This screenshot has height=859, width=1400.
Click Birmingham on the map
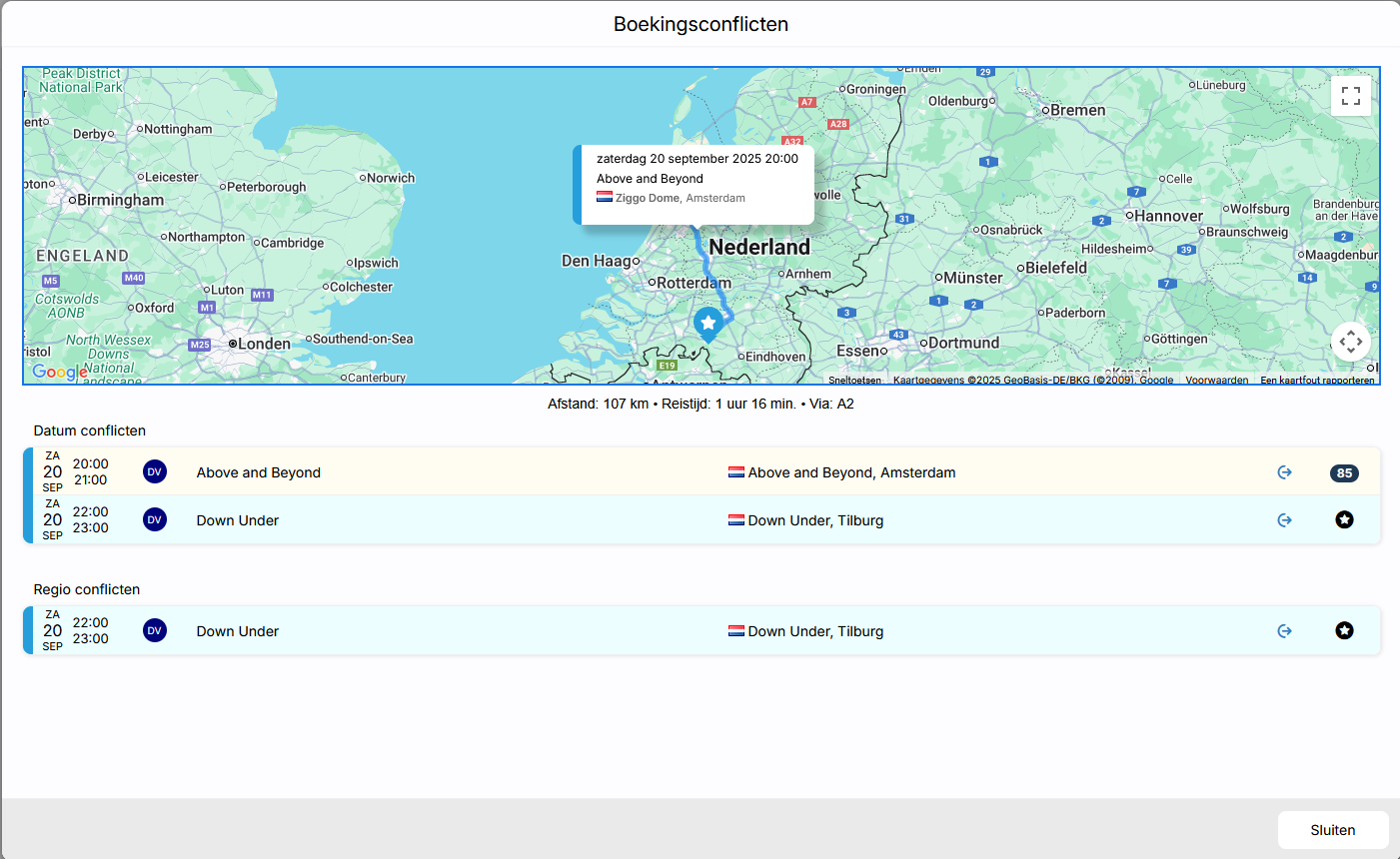coord(120,200)
